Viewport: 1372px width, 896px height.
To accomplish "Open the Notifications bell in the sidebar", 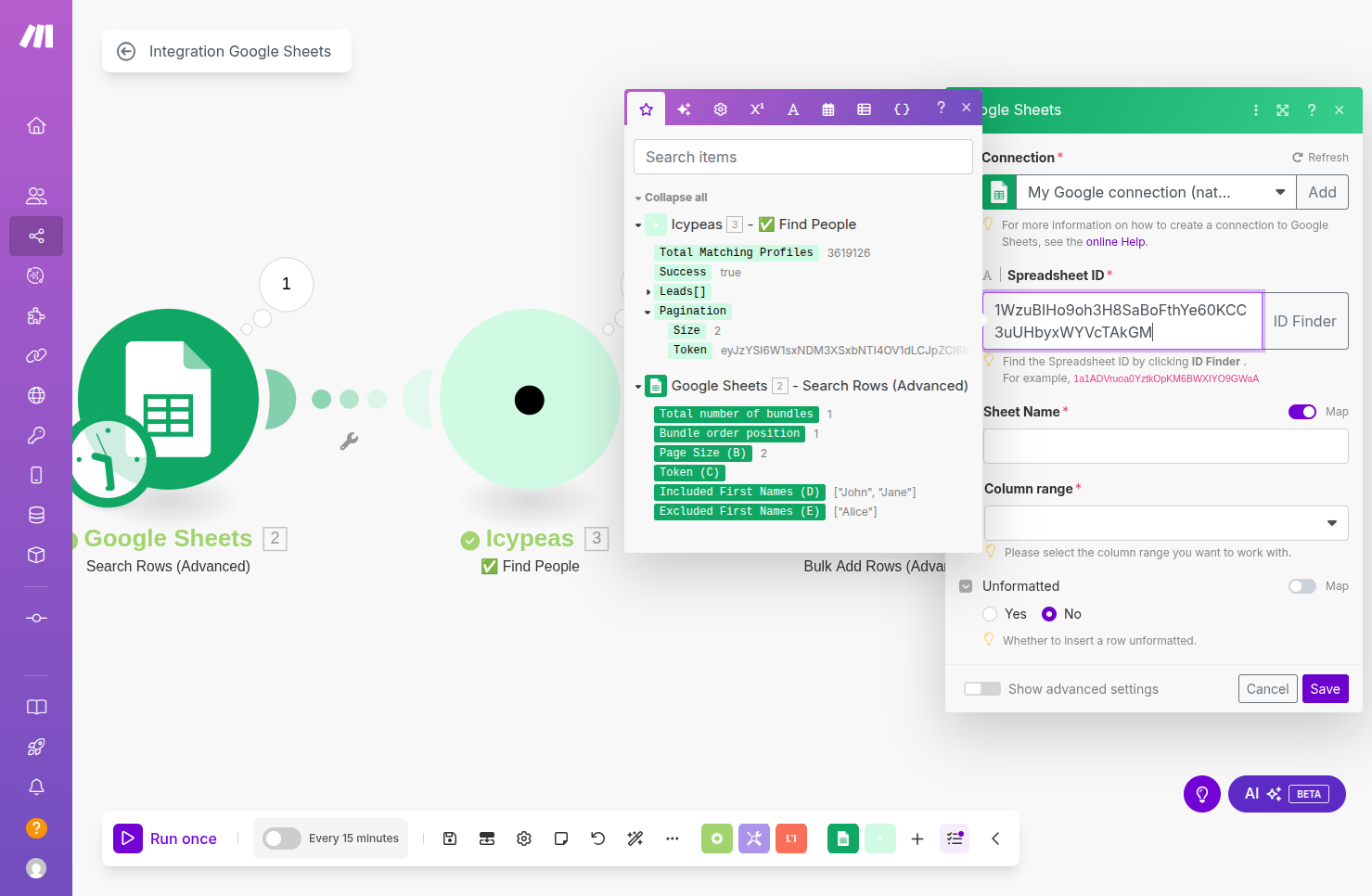I will (x=36, y=787).
